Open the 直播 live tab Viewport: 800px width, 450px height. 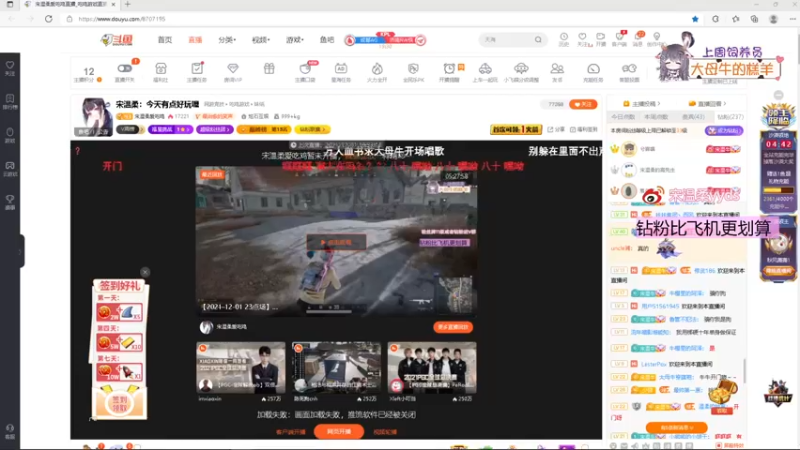[195, 40]
